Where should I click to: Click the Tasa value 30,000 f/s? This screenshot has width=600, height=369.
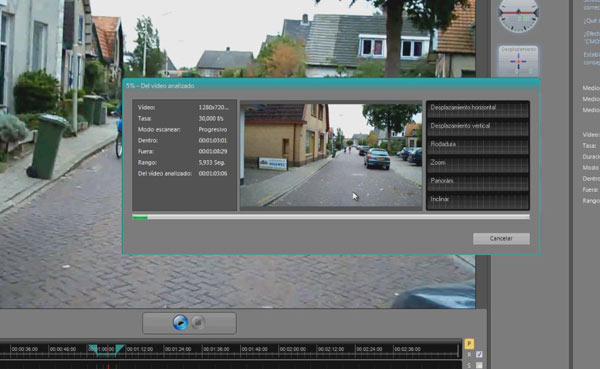(211, 119)
